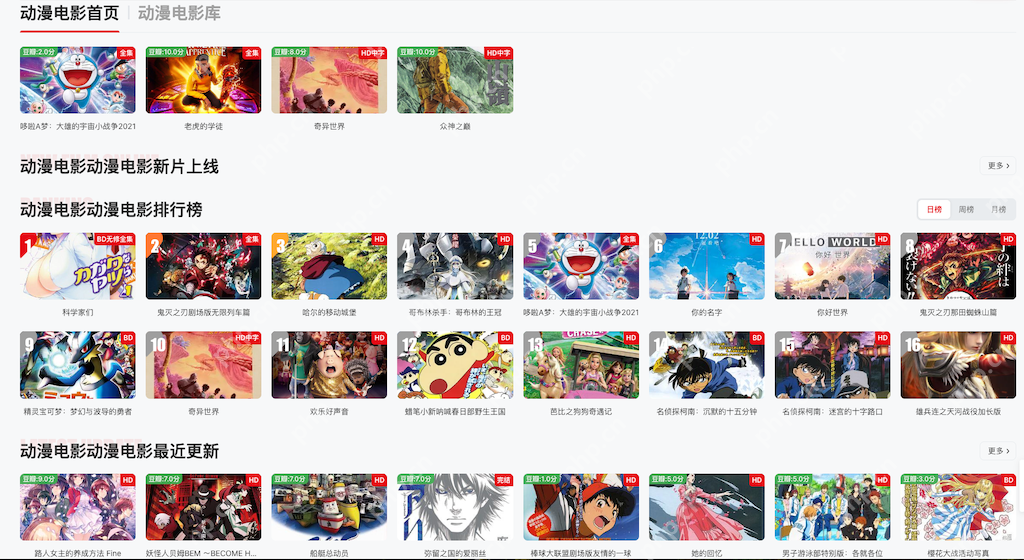
Task: Open rank 1 科学家们 poster
Action: [x=78, y=266]
